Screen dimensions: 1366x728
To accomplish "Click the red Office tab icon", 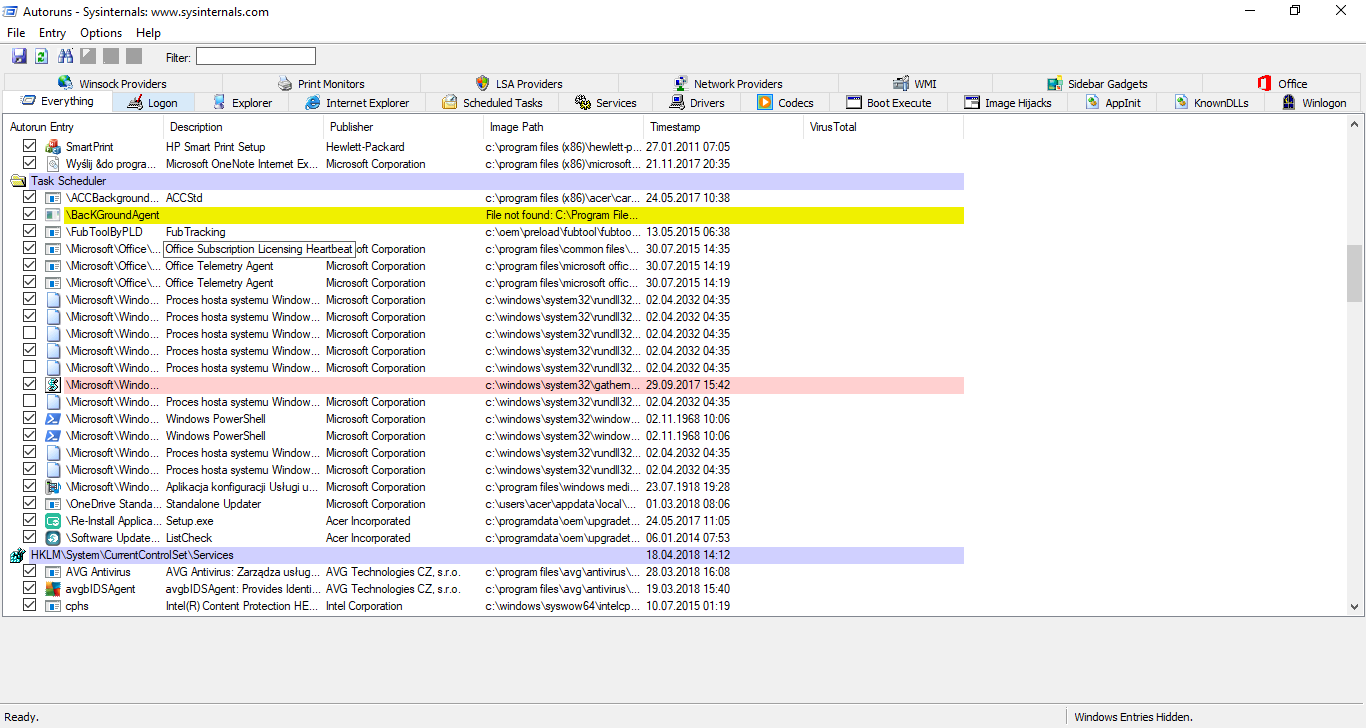I will pyautogui.click(x=1265, y=83).
